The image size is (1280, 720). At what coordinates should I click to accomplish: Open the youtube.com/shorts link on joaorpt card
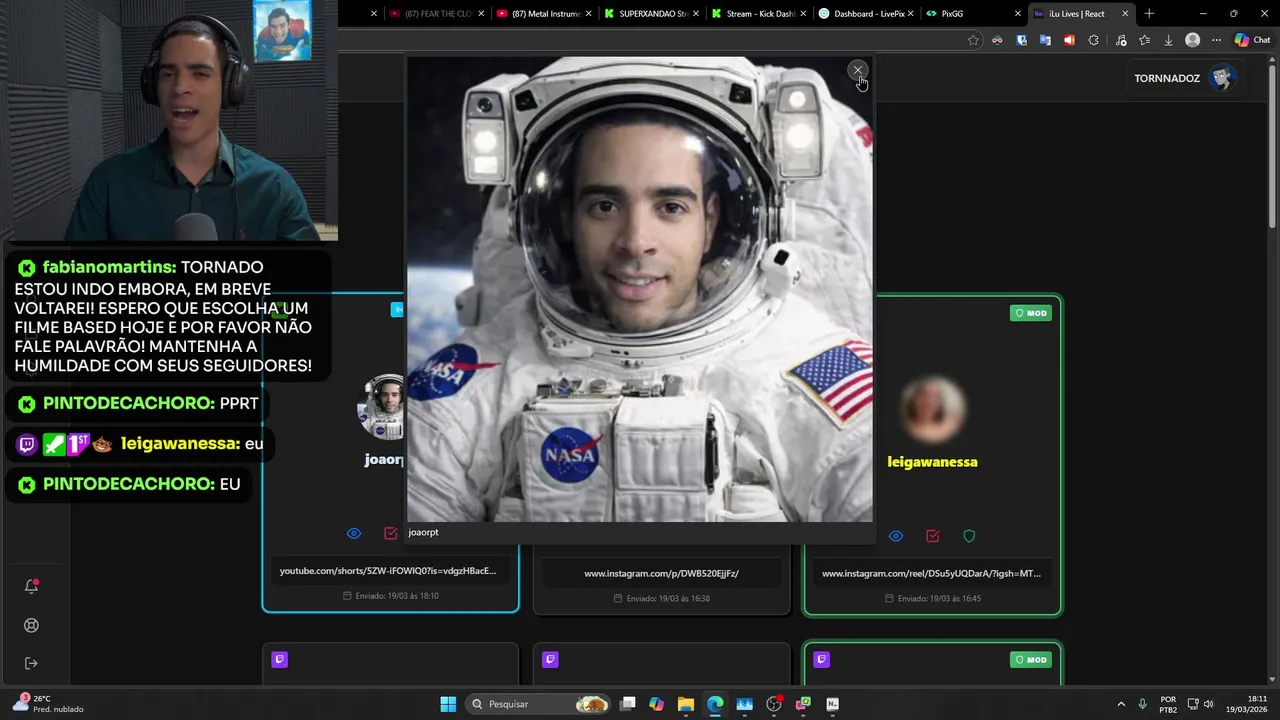coord(388,570)
